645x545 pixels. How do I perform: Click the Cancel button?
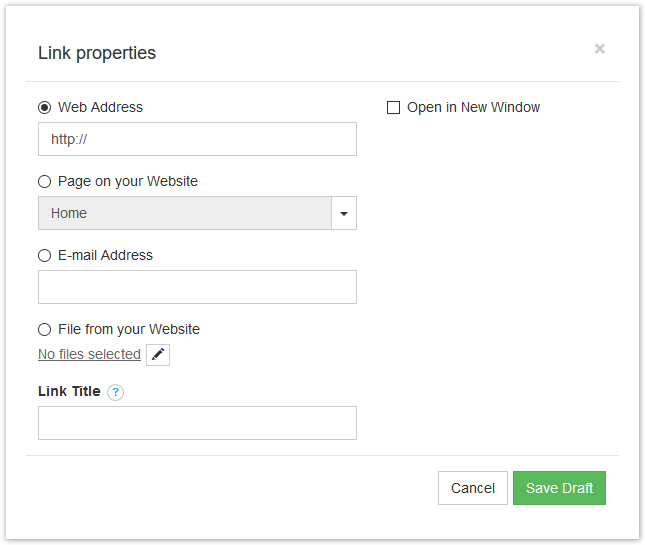[473, 488]
